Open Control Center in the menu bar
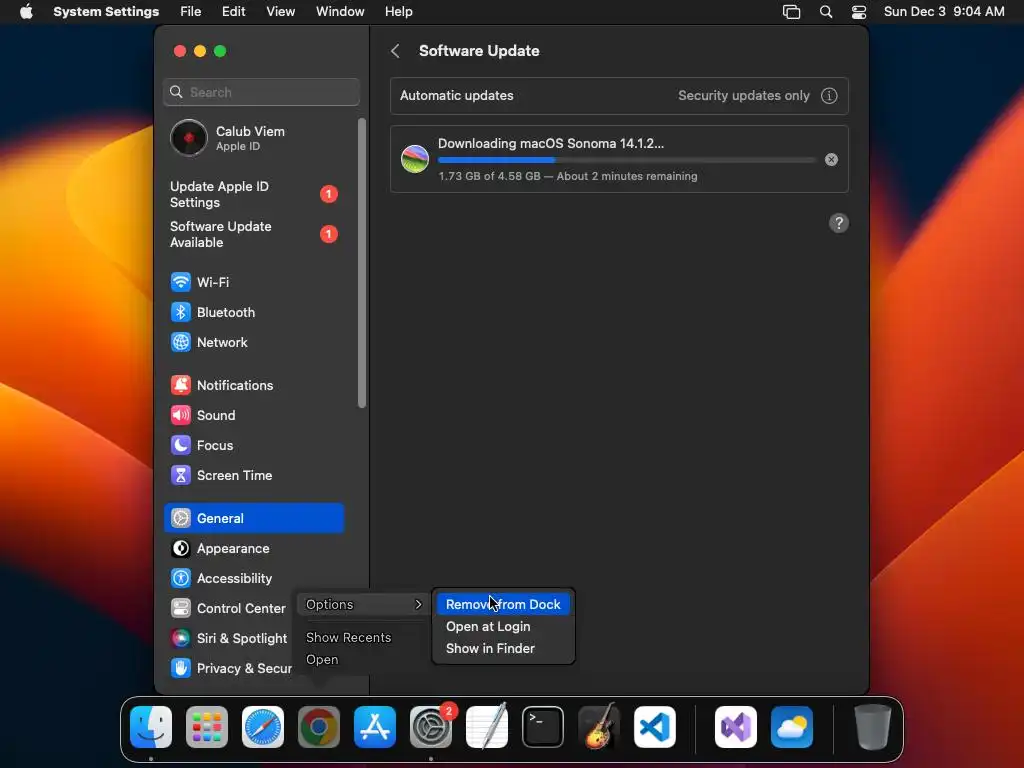This screenshot has height=768, width=1024. [x=859, y=12]
